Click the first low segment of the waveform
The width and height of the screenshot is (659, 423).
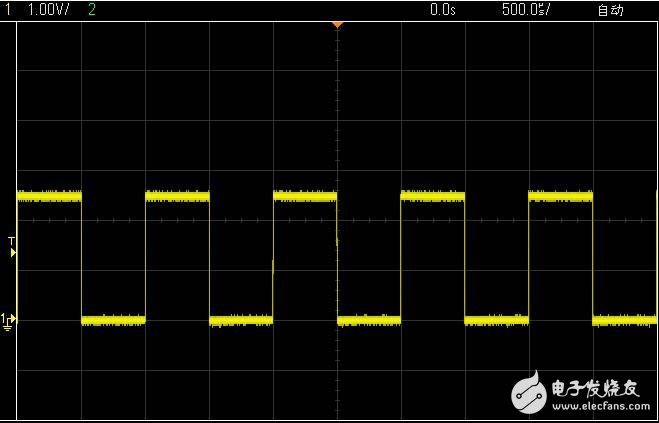coord(113,320)
